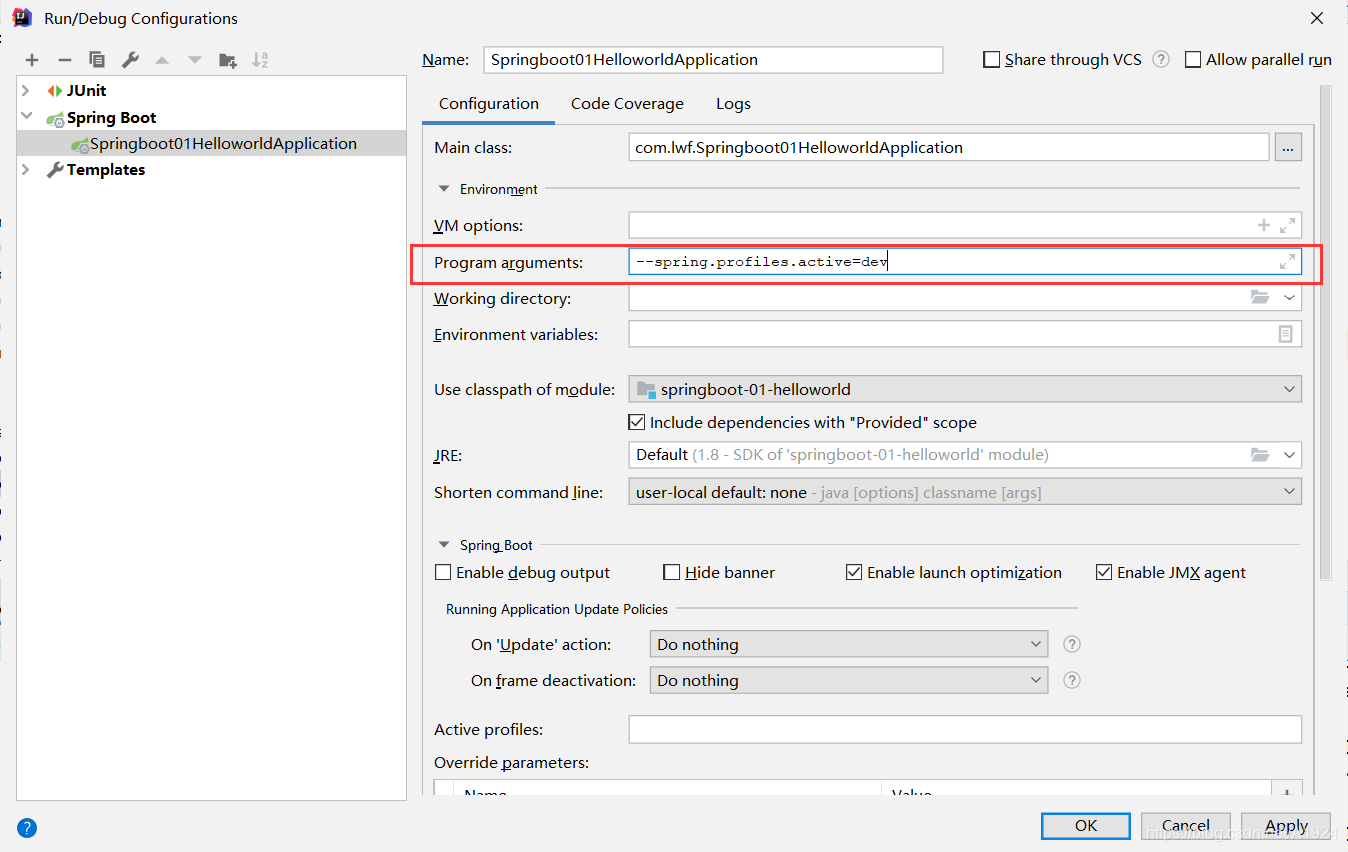Screen dimensions: 1348x852
Task: Copy the configuration using the copy icon
Action: coord(97,60)
